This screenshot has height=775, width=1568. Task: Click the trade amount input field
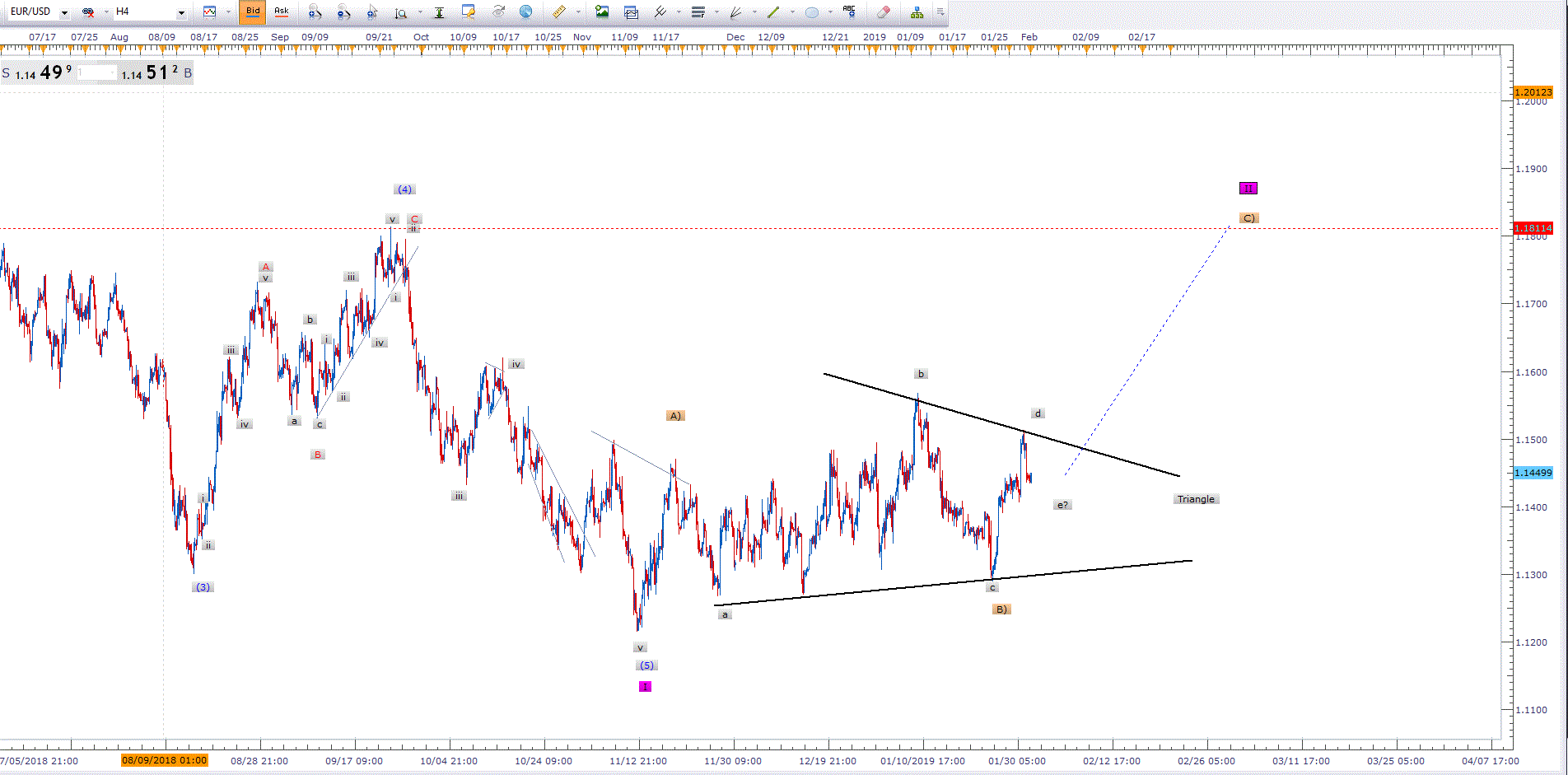point(97,73)
